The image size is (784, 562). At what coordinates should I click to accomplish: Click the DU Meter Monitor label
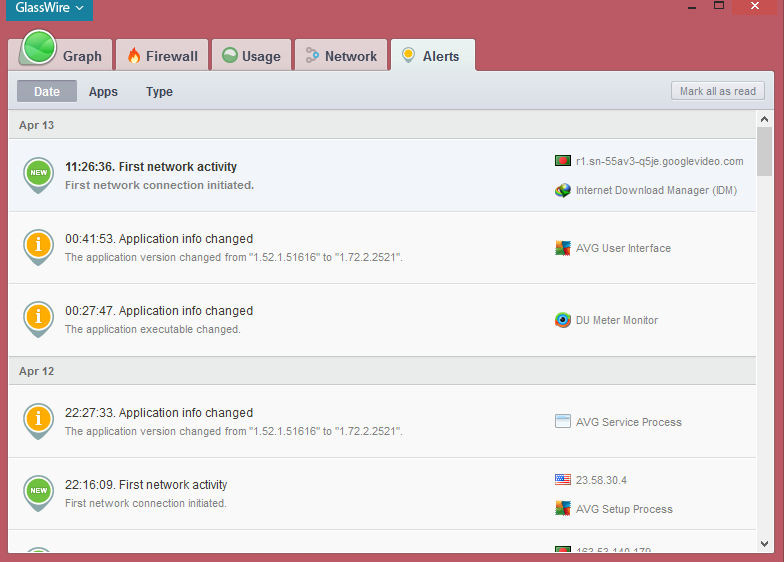point(616,320)
